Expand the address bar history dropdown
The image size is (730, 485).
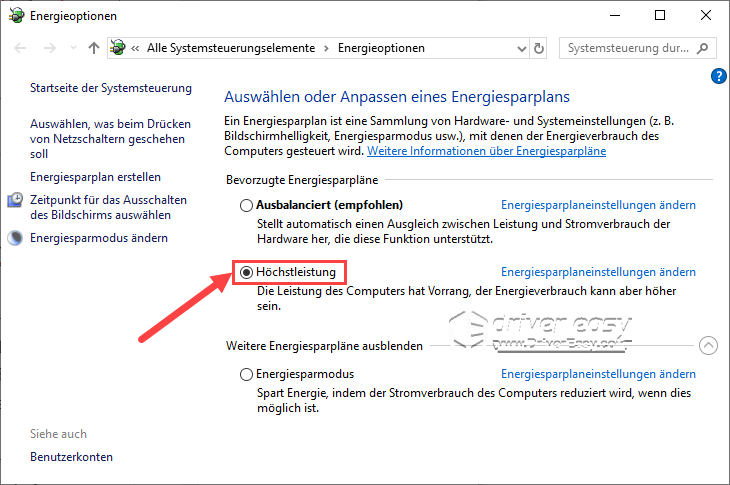pos(521,48)
